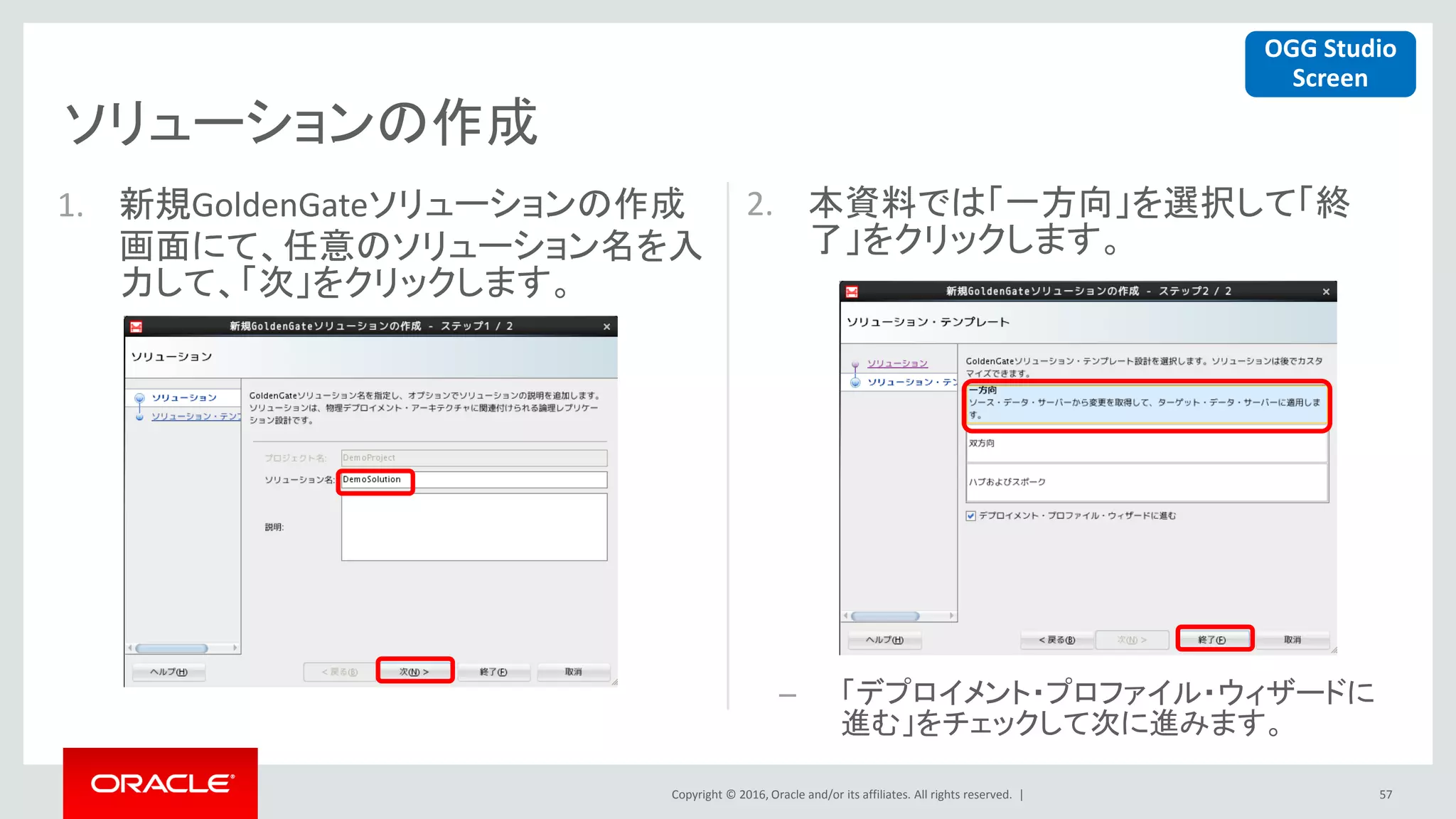Select the 一方向 template option

(1146, 403)
